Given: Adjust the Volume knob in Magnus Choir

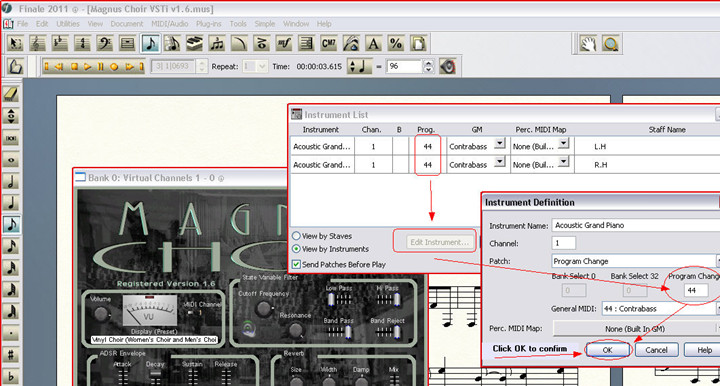Looking at the screenshot, I should coord(100,314).
